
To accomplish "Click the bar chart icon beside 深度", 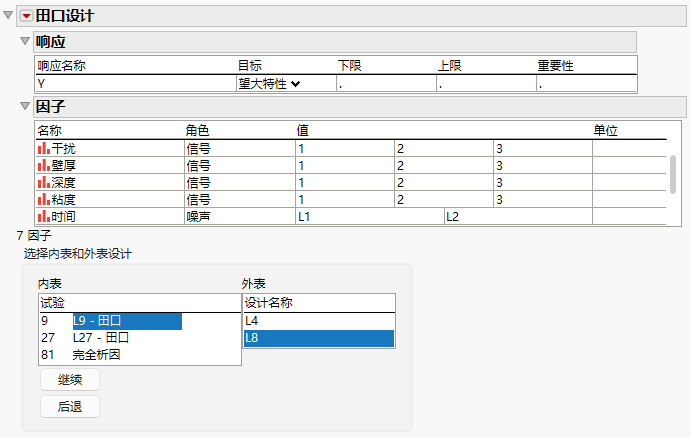I will (x=44, y=182).
